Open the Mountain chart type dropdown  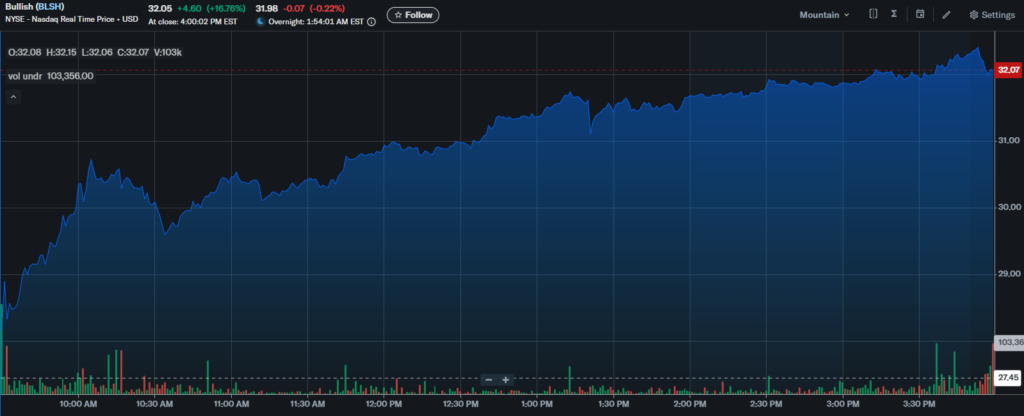pyautogui.click(x=824, y=15)
